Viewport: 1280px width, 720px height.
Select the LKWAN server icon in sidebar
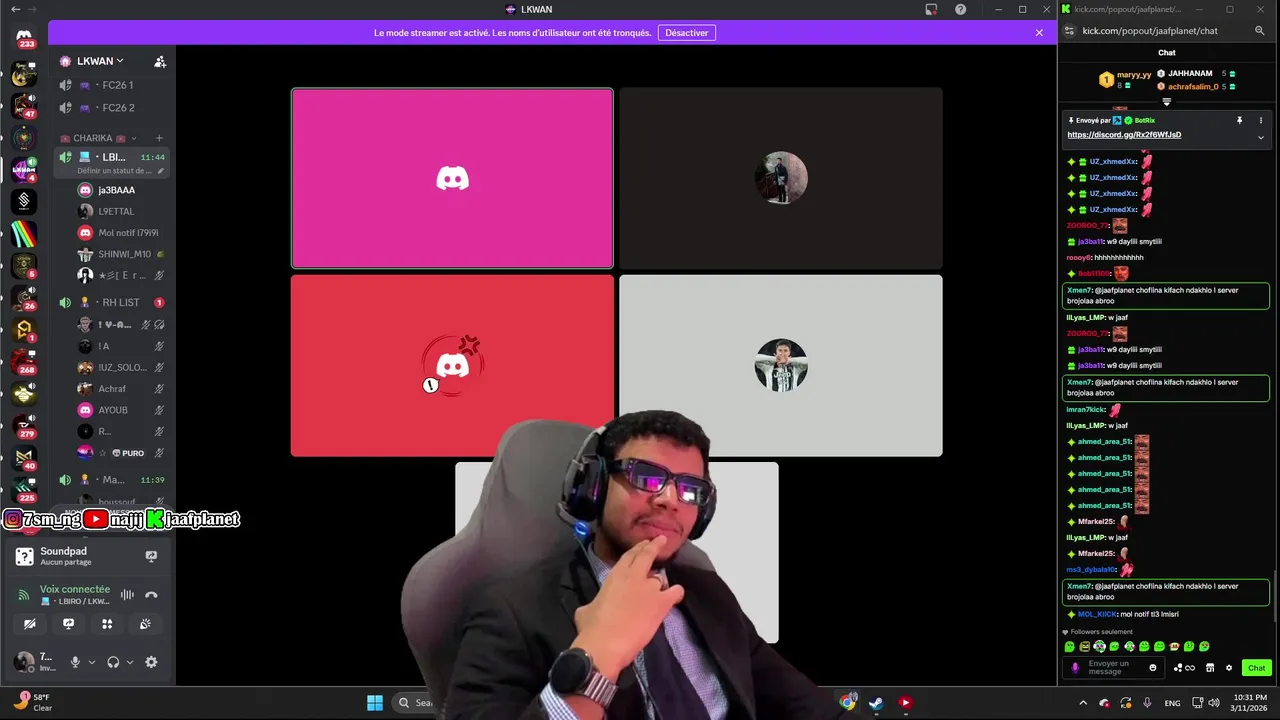24,169
